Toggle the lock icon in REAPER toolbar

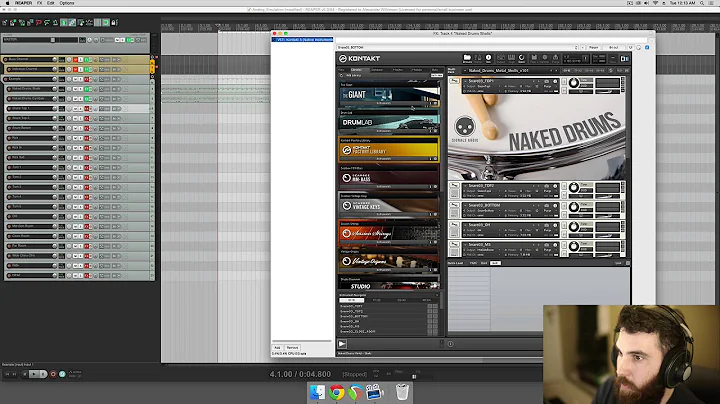click(x=113, y=22)
